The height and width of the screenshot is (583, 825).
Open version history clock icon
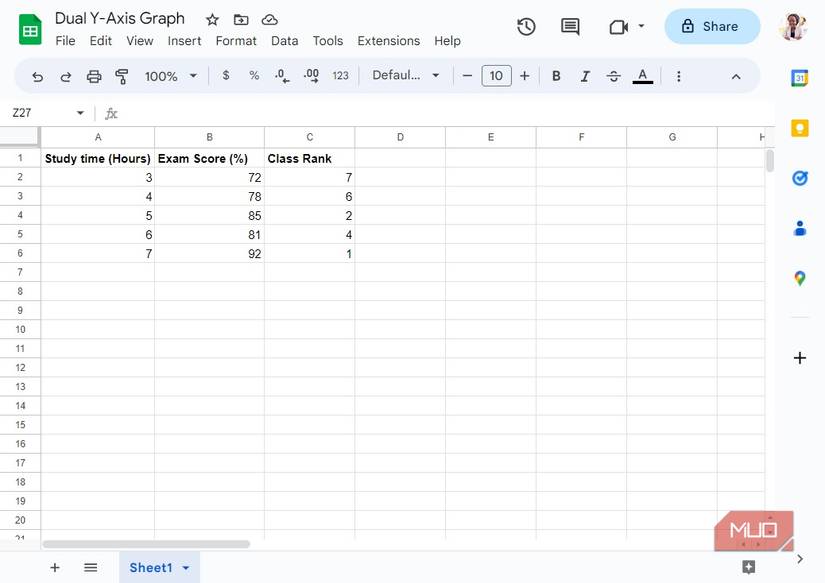[x=526, y=27]
